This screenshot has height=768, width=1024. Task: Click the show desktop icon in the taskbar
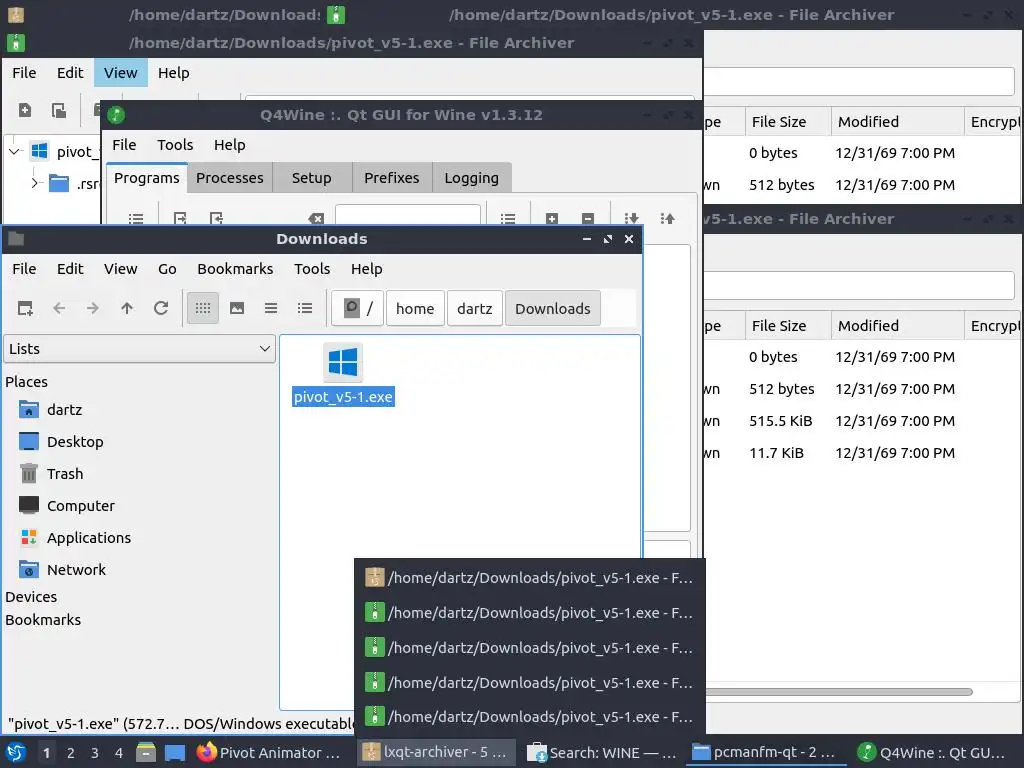(x=174, y=753)
